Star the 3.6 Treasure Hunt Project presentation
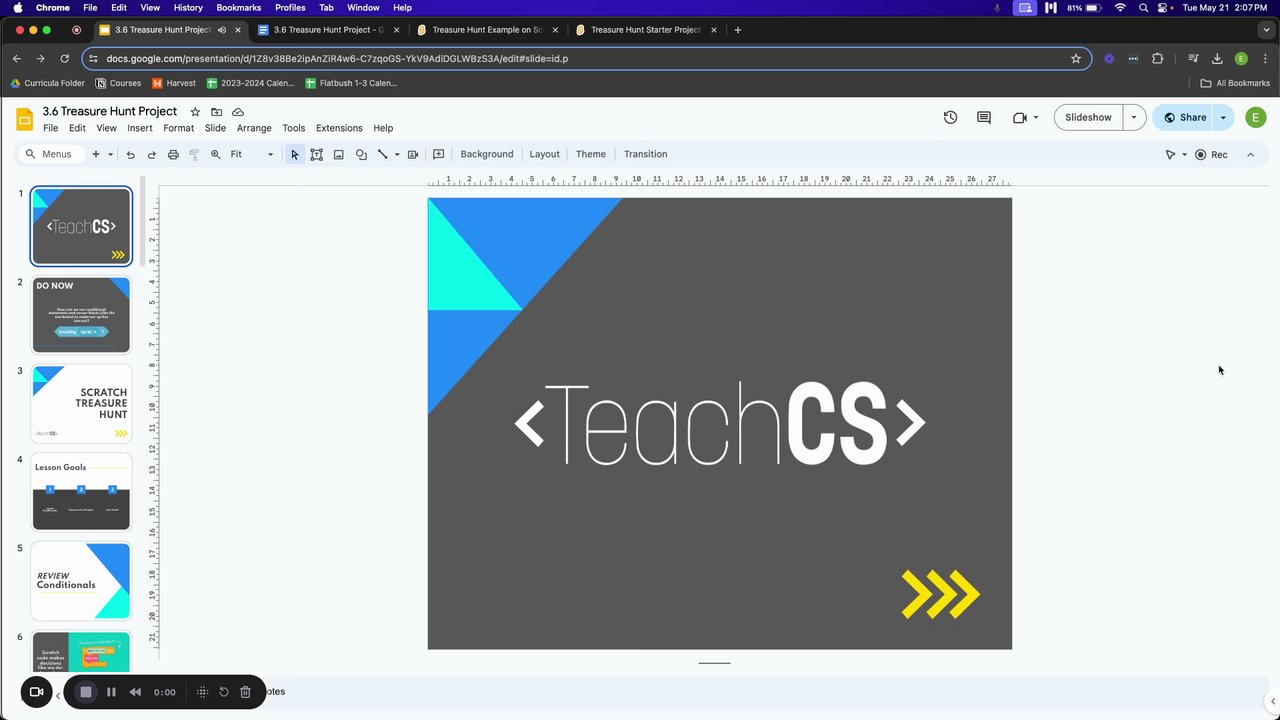Viewport: 1280px width, 720px height. pyautogui.click(x=195, y=112)
